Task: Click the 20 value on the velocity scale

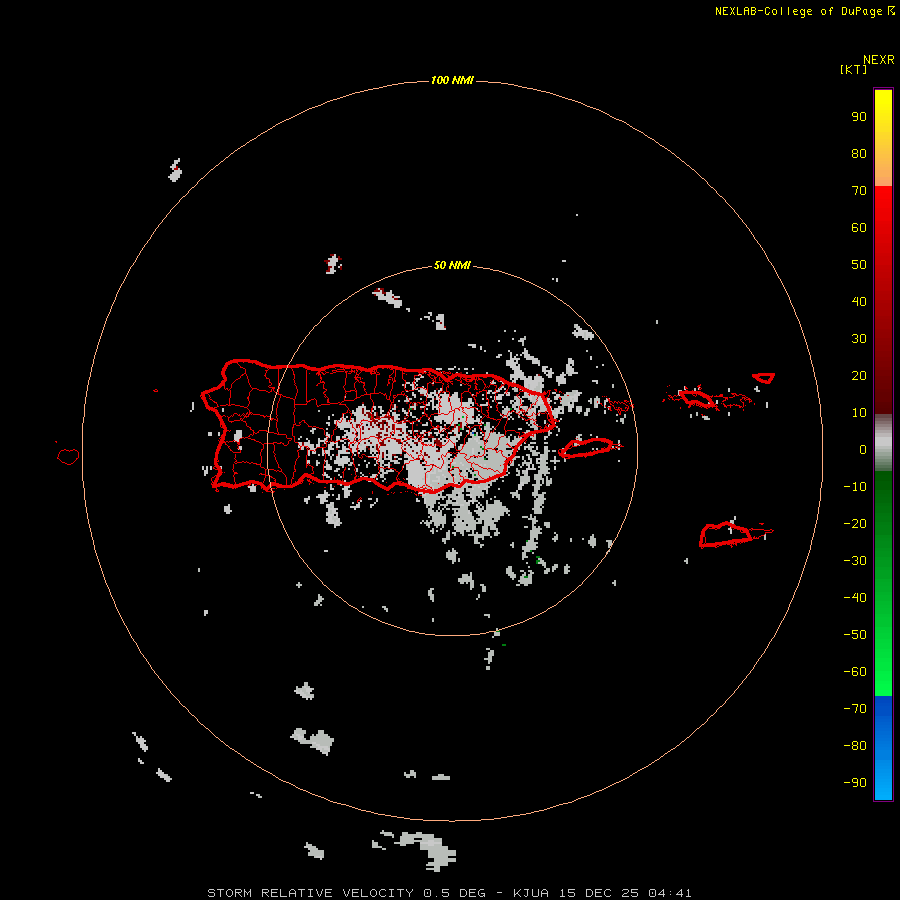Action: 859,376
